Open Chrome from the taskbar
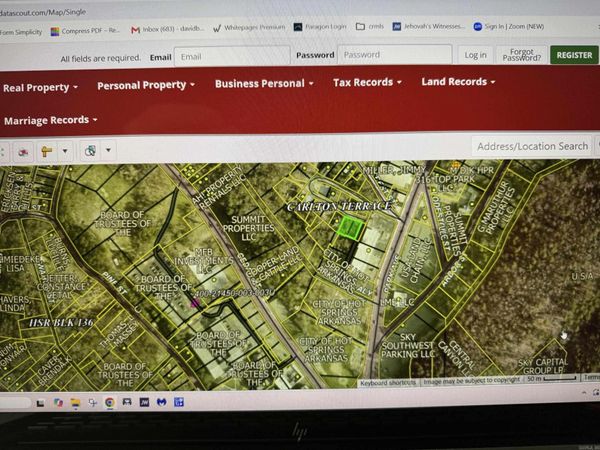This screenshot has height=450, width=600. pos(110,402)
